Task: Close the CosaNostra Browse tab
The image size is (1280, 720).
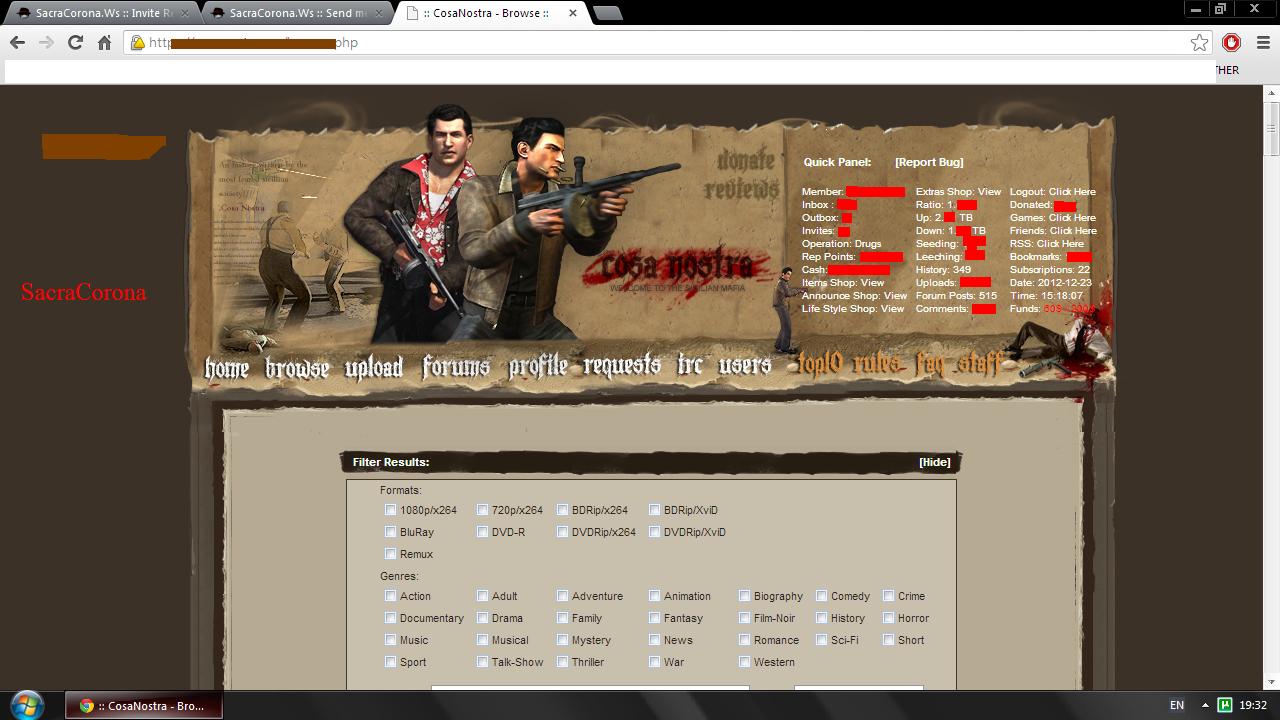Action: tap(572, 13)
